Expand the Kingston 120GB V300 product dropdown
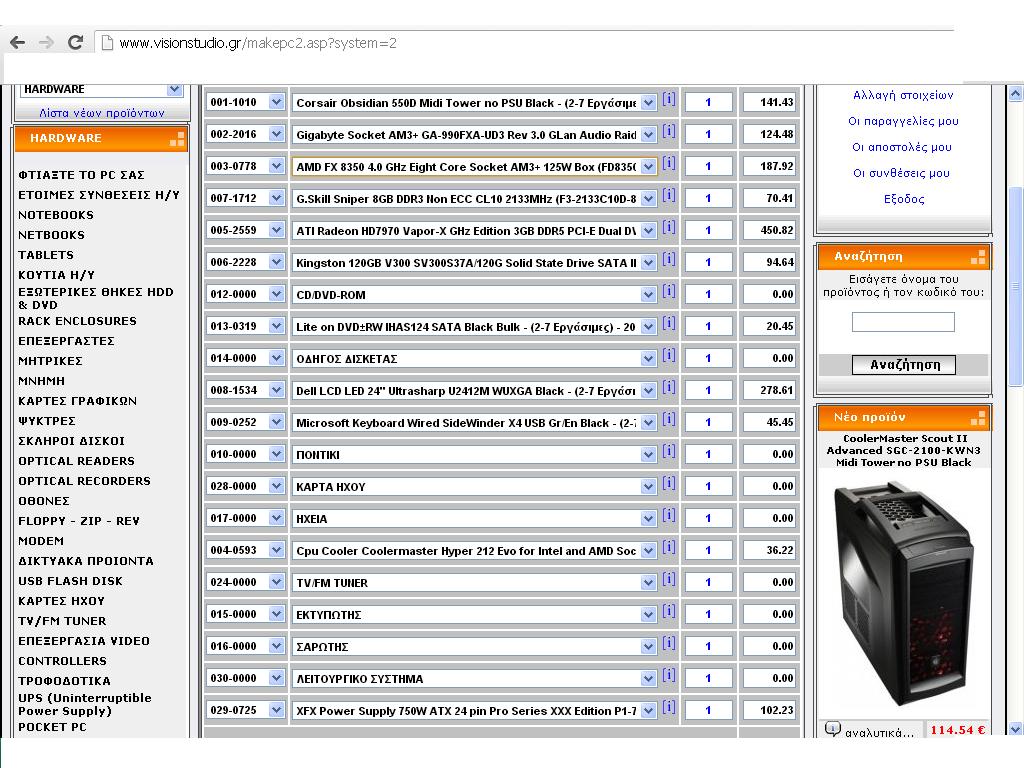1024x768 pixels. point(648,263)
